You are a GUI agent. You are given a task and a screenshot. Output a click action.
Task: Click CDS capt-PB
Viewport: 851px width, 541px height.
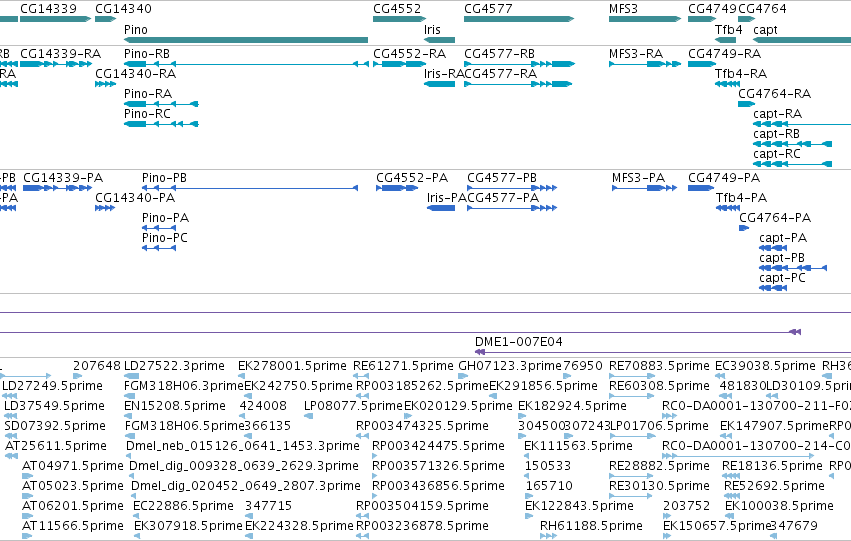point(793,268)
